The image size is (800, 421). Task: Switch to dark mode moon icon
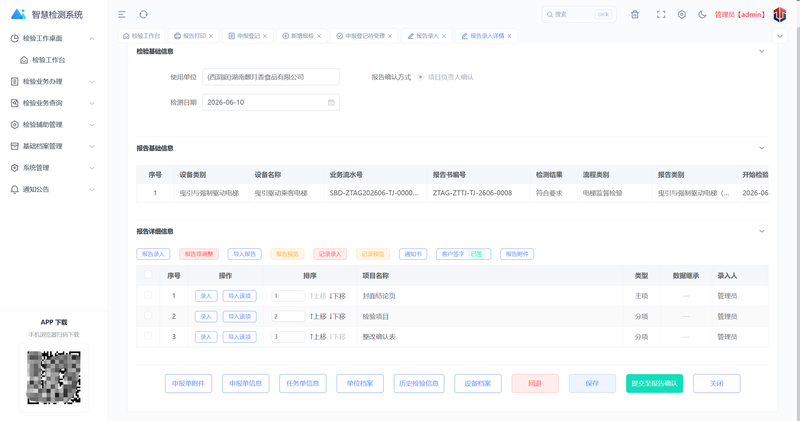[x=702, y=15]
